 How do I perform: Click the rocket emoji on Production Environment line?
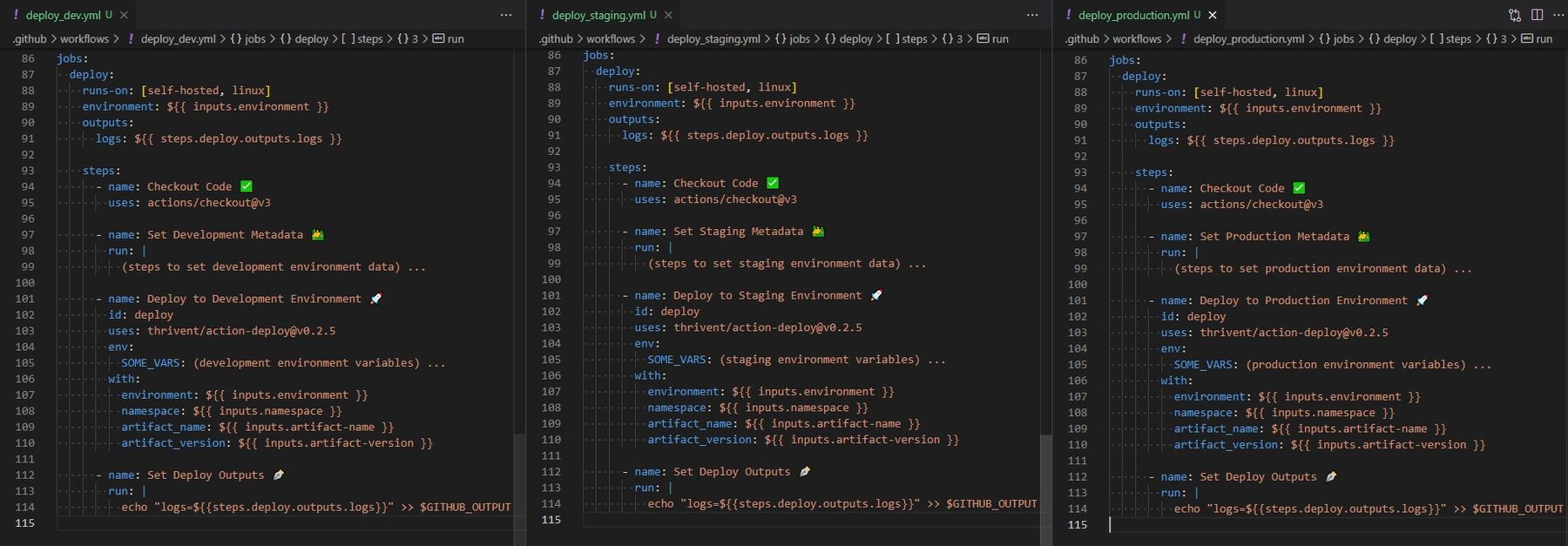coord(1422,300)
